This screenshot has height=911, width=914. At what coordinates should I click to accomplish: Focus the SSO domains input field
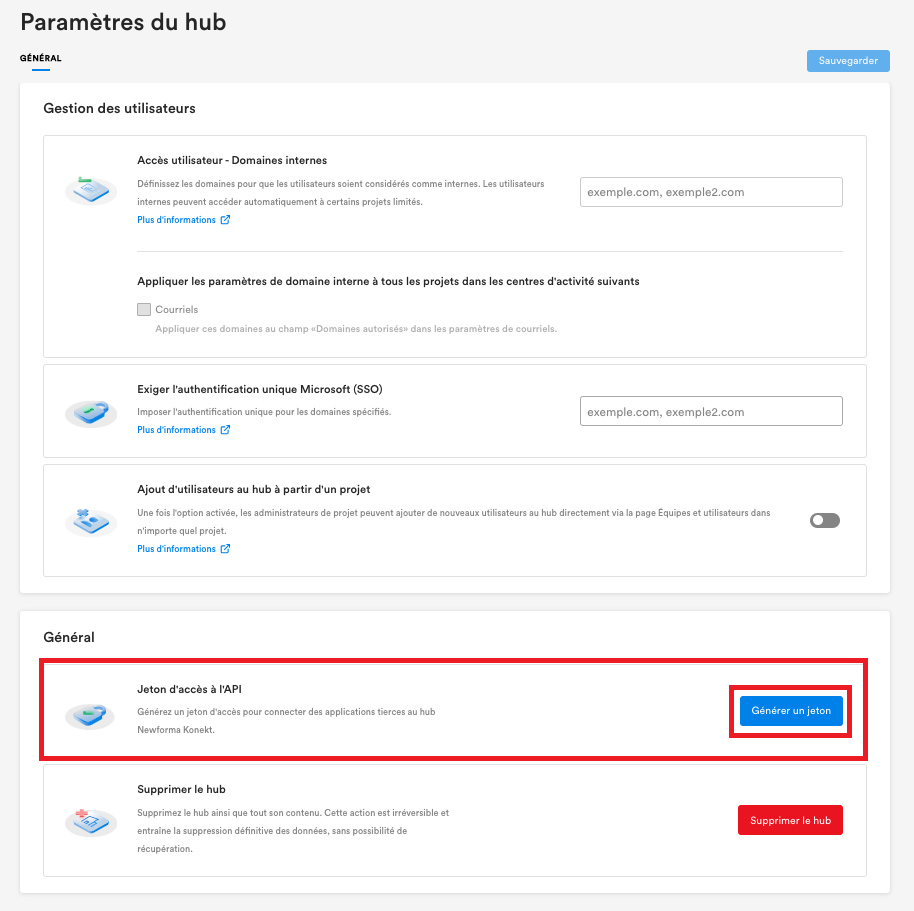(x=711, y=411)
